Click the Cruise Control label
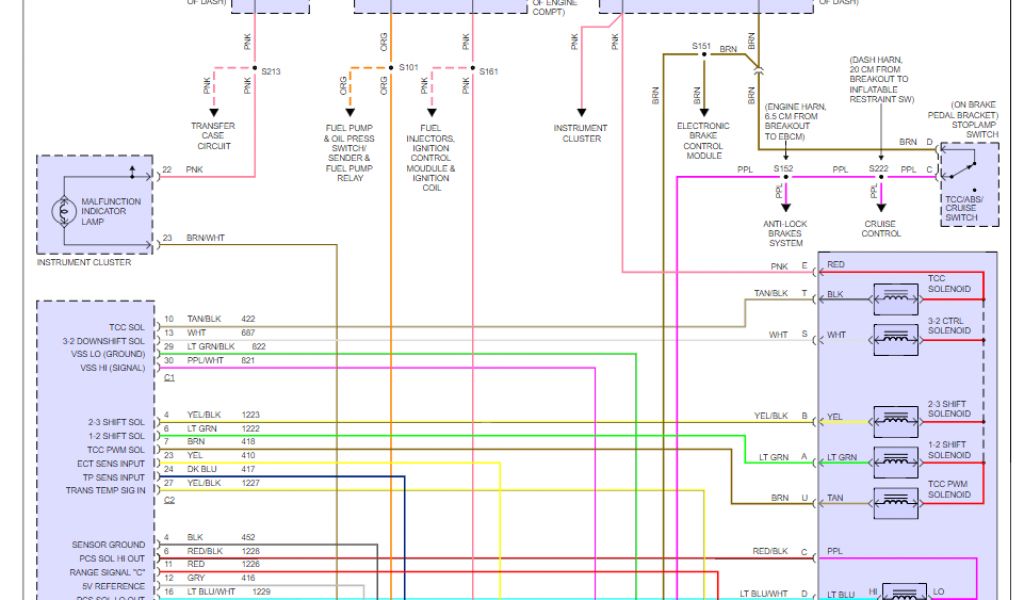This screenshot has height=600, width=1024. (x=881, y=229)
